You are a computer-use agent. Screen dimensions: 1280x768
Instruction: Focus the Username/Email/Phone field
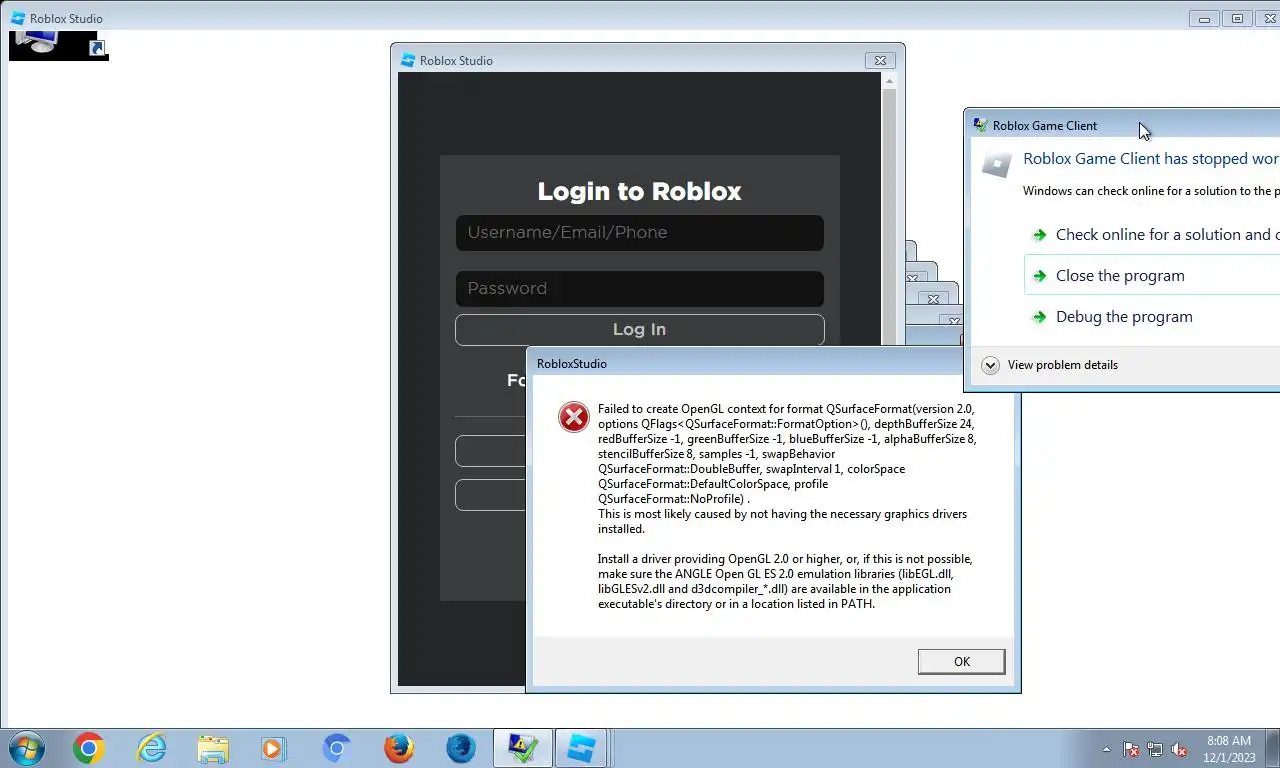pyautogui.click(x=639, y=233)
